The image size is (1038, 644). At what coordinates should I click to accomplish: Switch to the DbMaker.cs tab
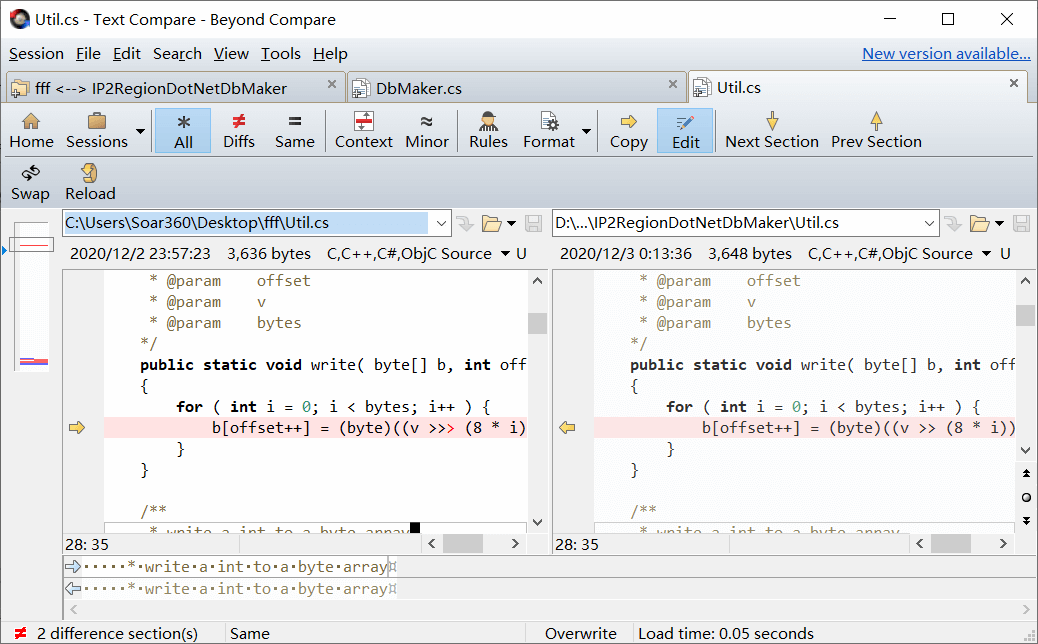[418, 88]
